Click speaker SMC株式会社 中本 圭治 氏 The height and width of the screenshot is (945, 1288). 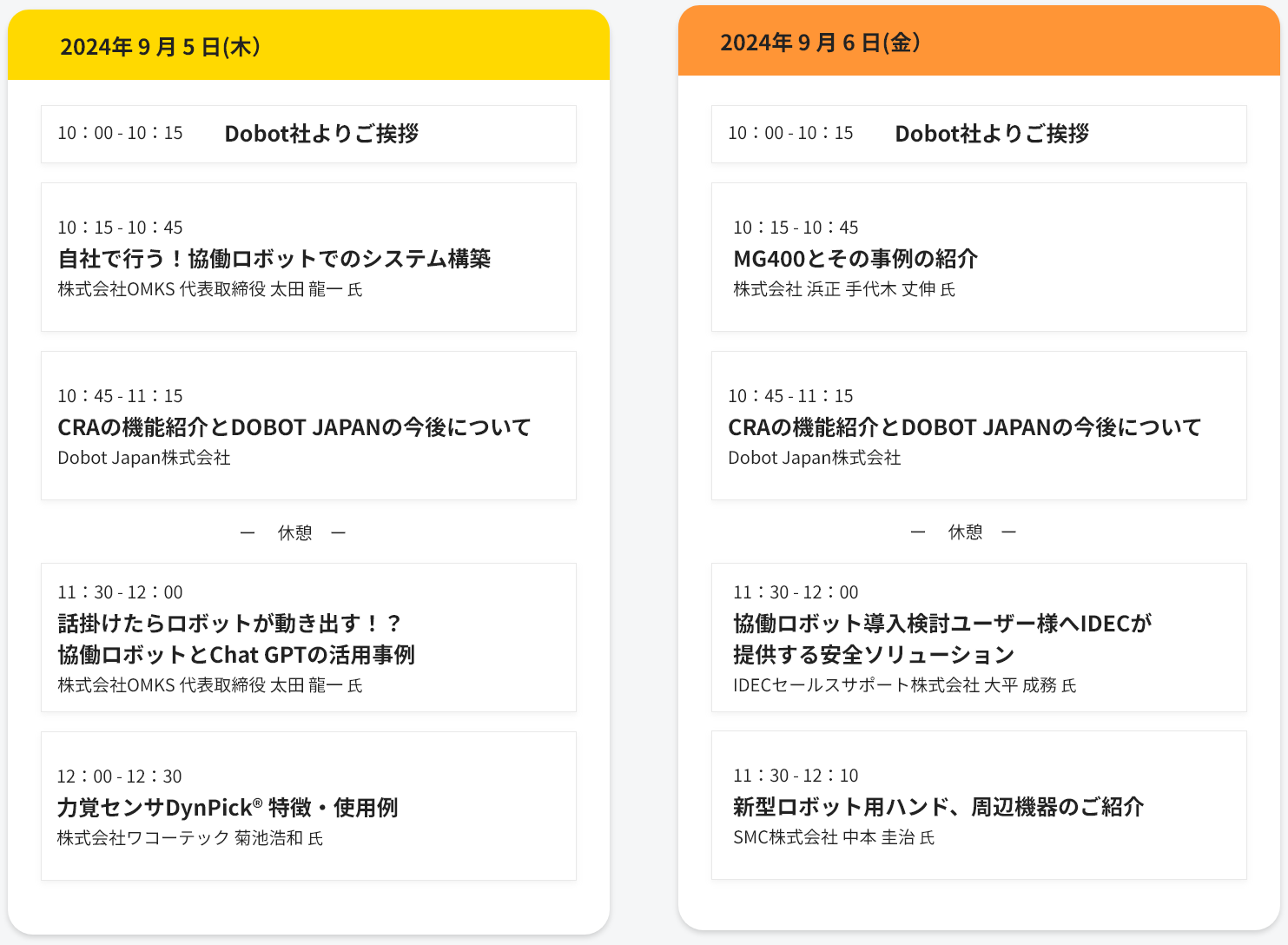[834, 837]
